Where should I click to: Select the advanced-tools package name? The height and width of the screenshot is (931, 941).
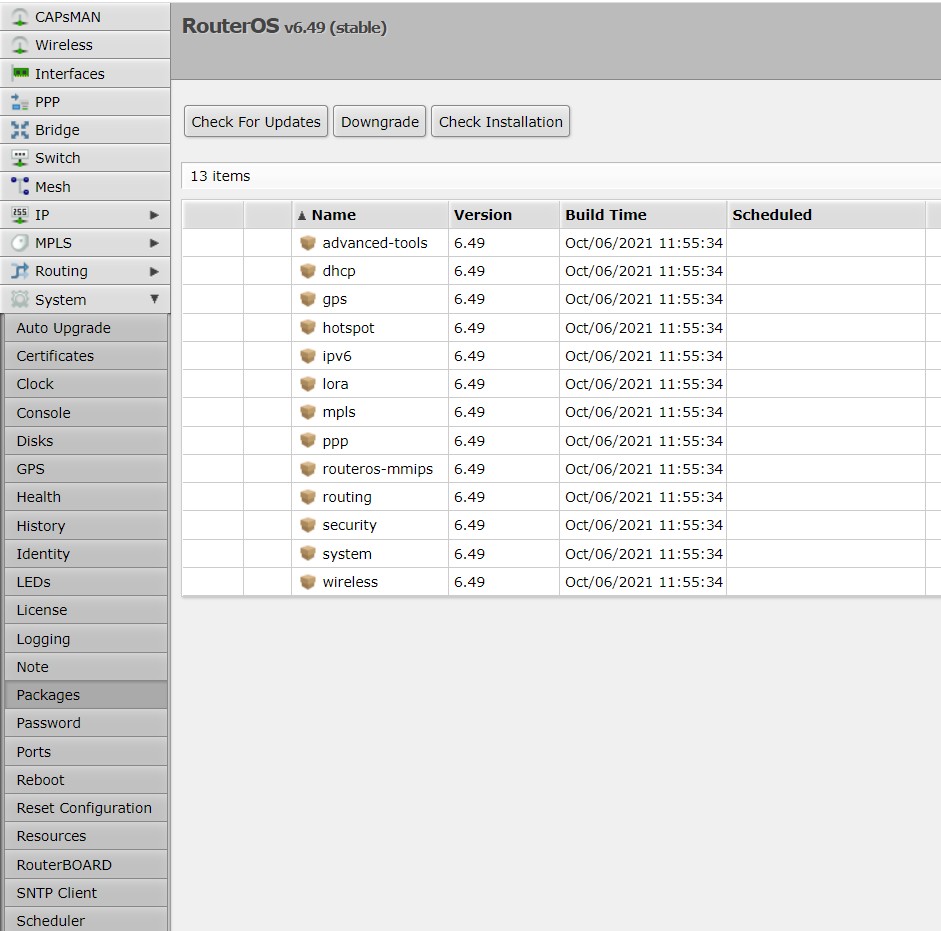[x=375, y=243]
